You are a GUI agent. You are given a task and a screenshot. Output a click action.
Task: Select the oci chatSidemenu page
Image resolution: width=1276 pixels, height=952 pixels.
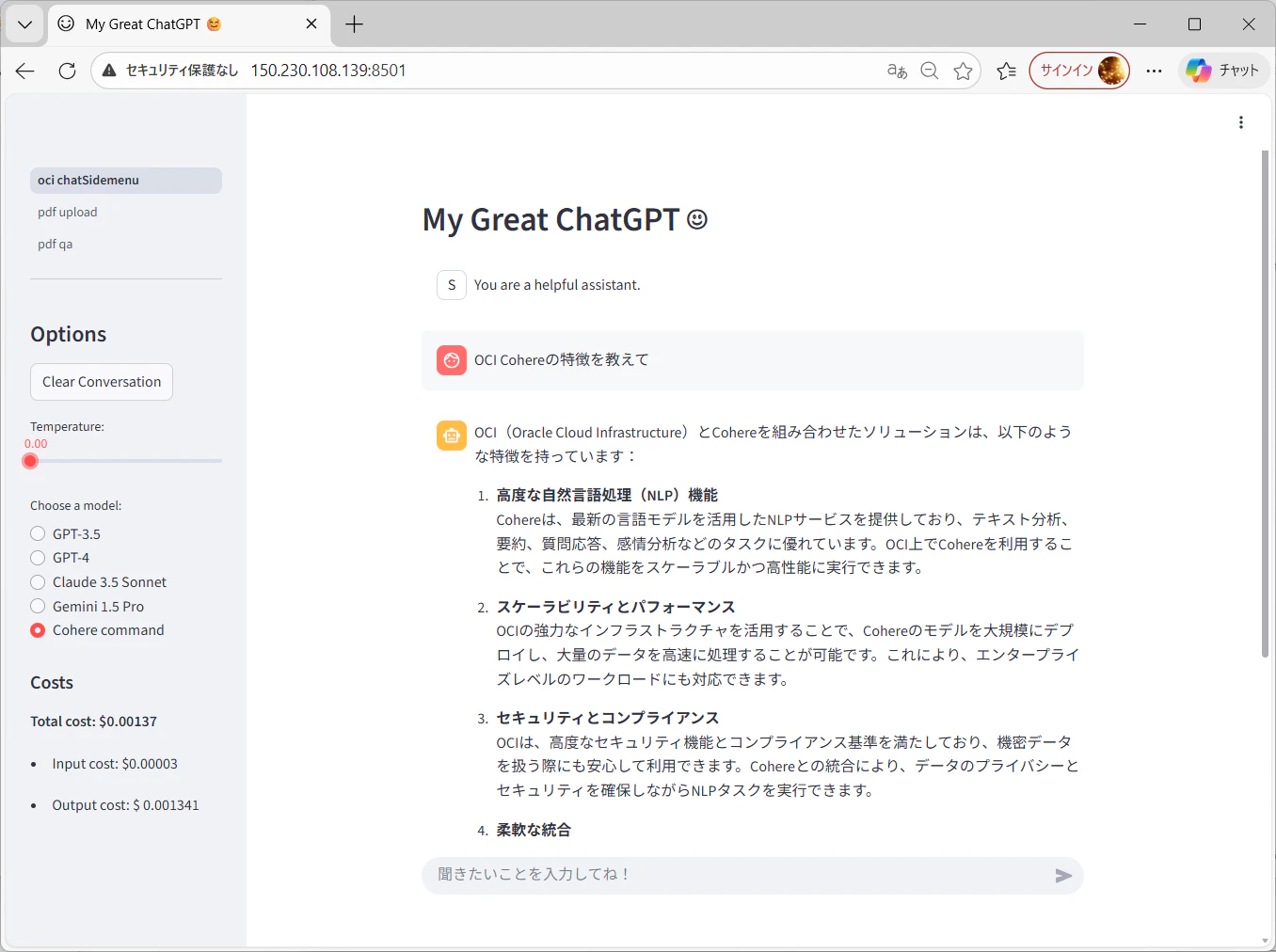point(126,181)
